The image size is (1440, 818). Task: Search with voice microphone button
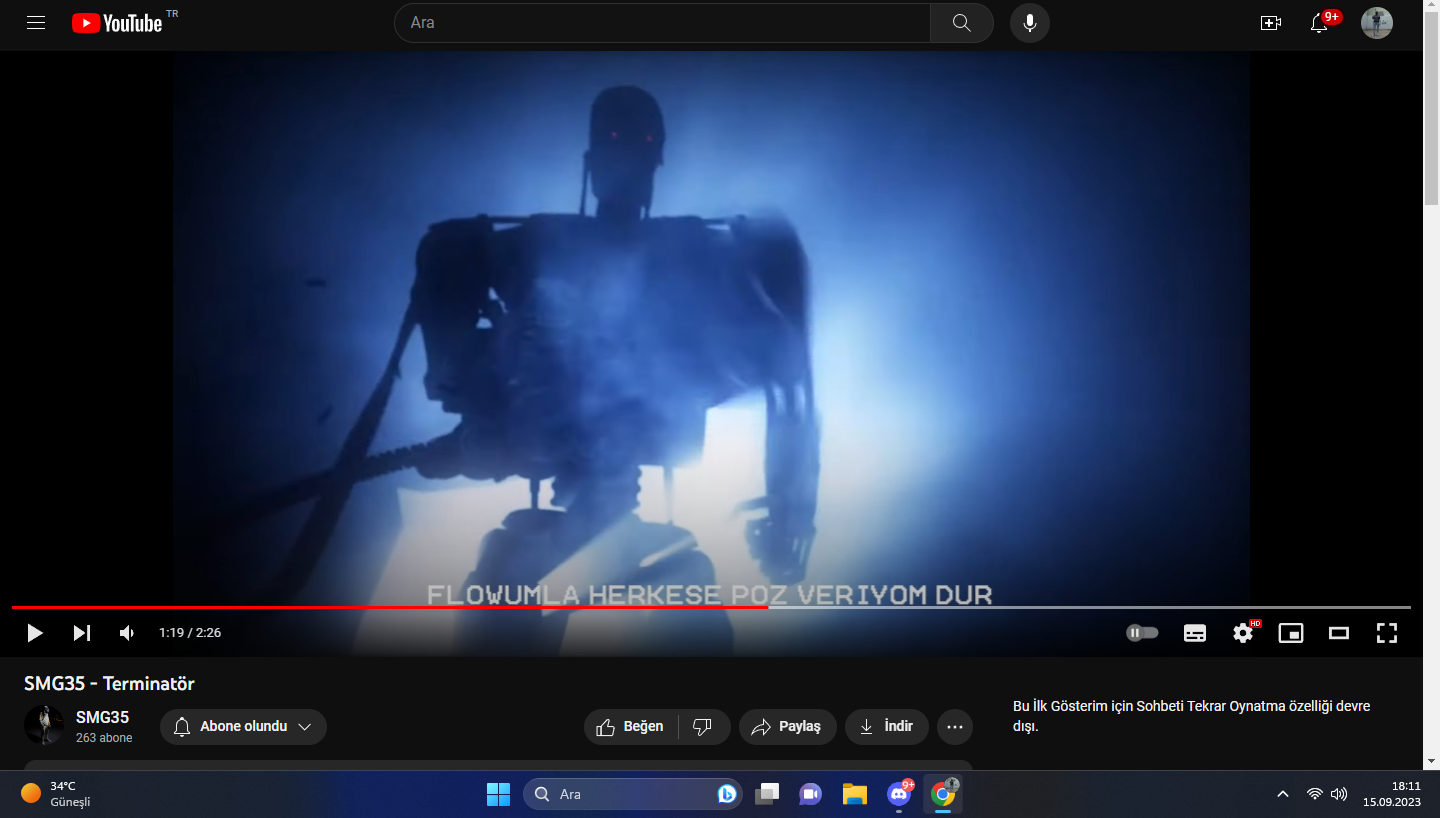[1029, 23]
